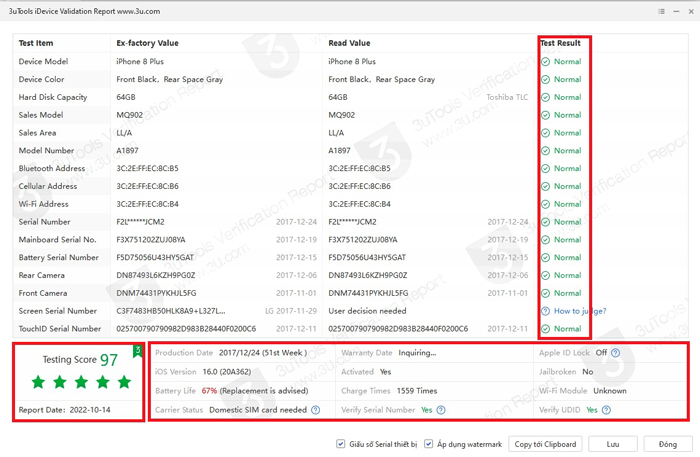700x457 pixels.
Task: Click the Domestic SIM card needed text
Action: pos(258,410)
